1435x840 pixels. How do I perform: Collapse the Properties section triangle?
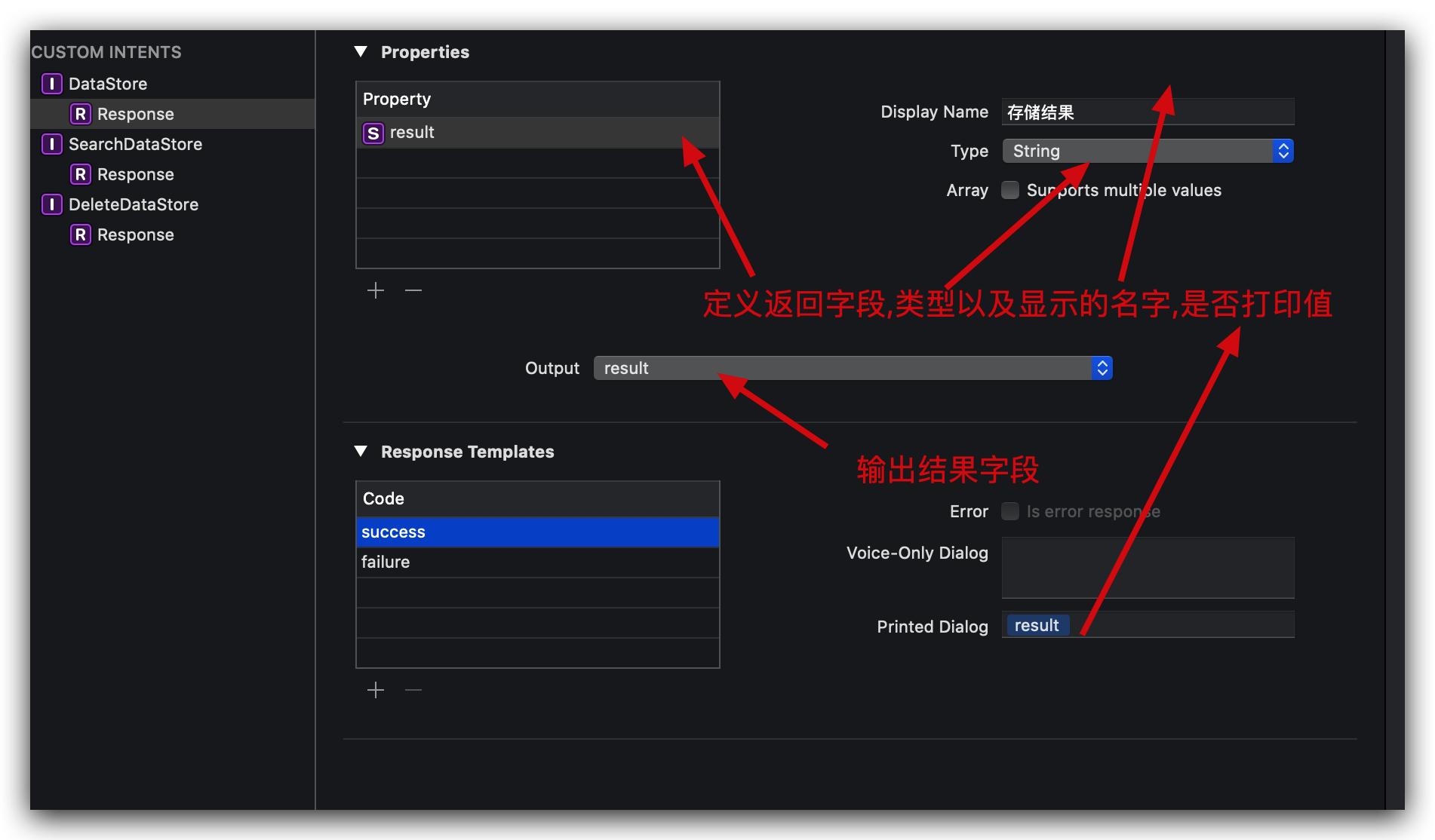pyautogui.click(x=361, y=52)
